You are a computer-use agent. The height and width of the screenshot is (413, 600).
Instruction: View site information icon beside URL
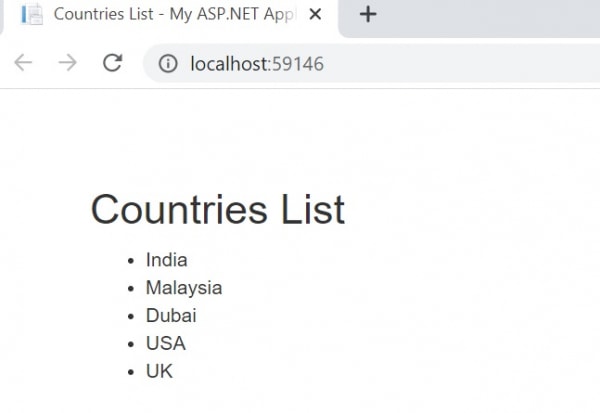(x=170, y=64)
